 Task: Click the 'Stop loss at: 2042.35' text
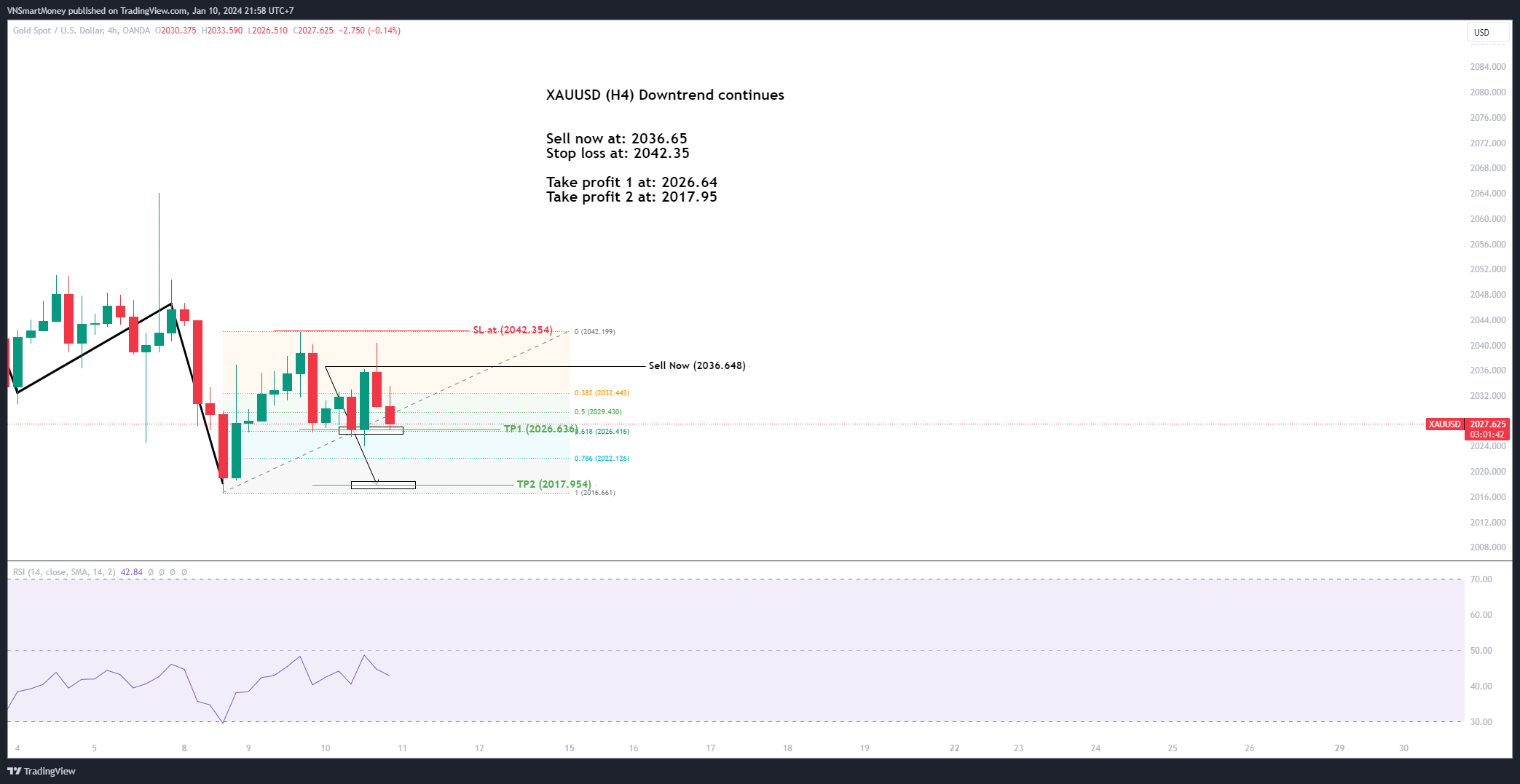tap(618, 153)
